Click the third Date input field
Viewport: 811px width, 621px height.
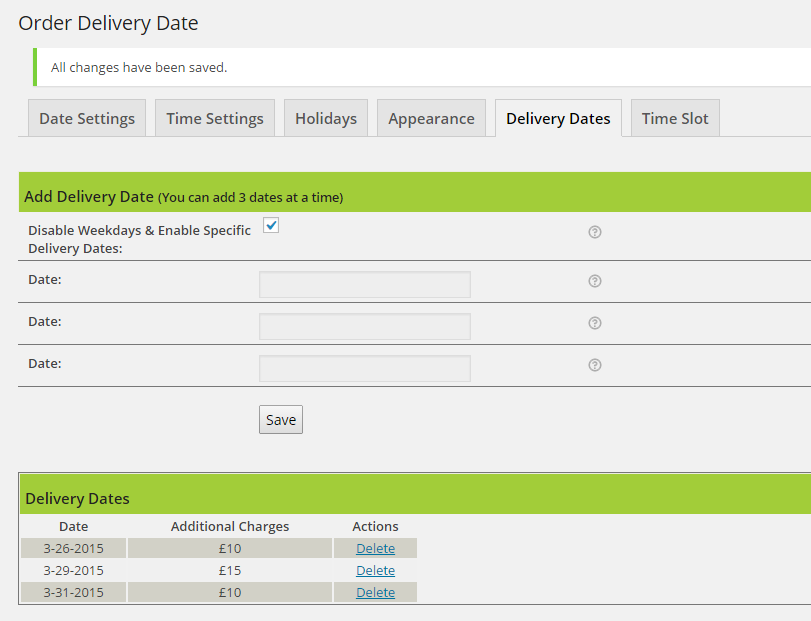364,367
